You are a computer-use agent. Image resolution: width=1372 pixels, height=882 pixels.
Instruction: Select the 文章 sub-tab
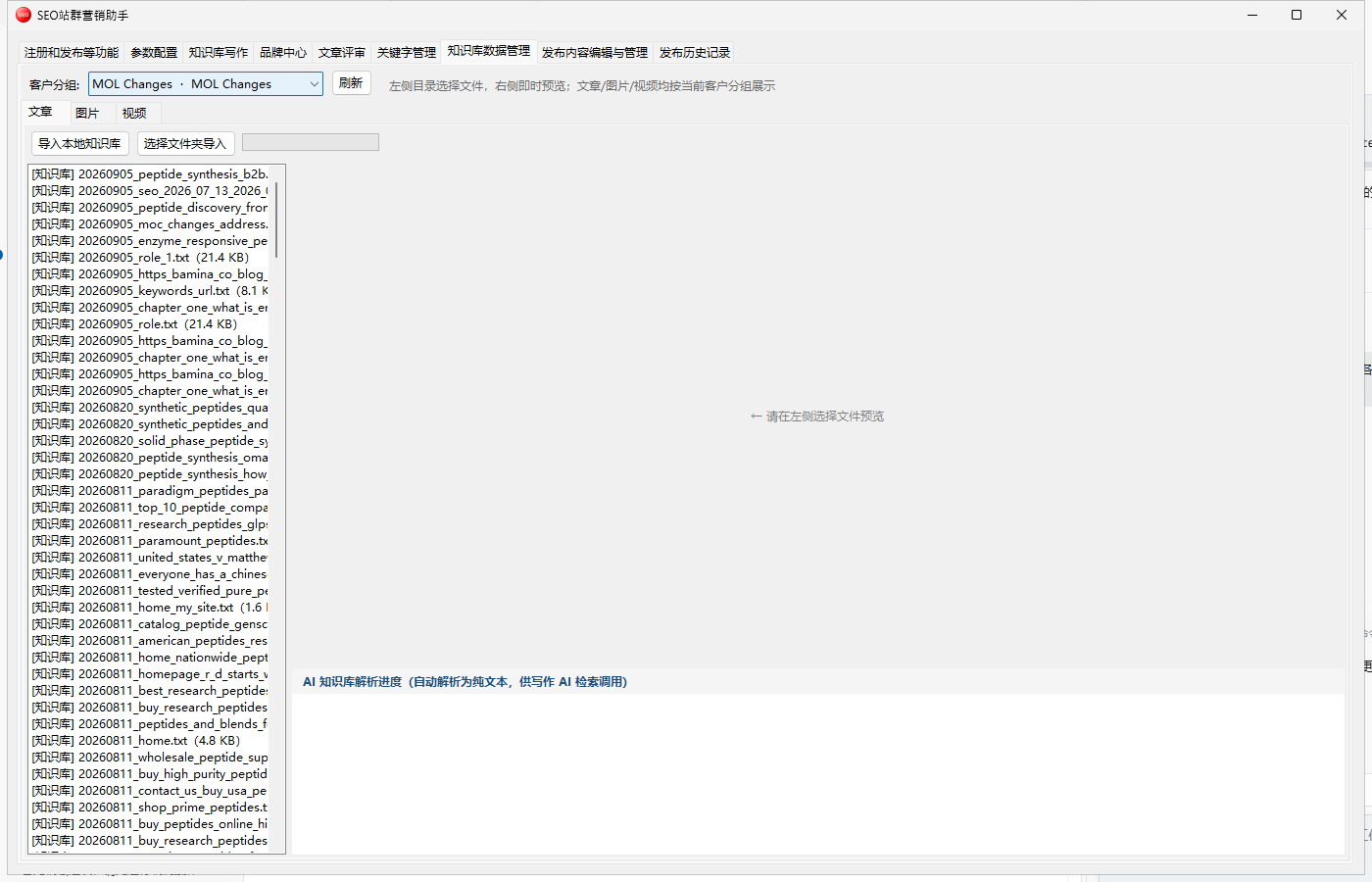click(40, 112)
